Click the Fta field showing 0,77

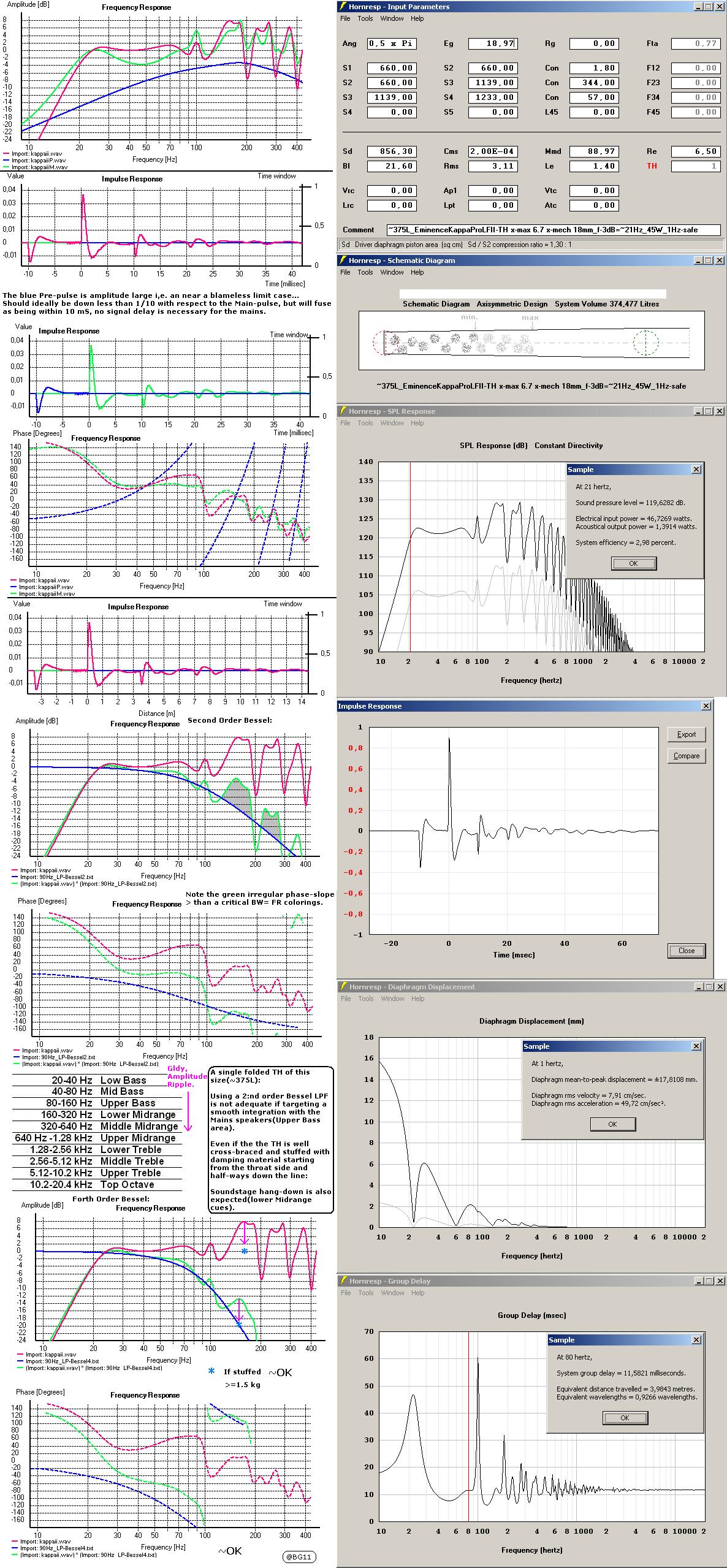coord(696,44)
